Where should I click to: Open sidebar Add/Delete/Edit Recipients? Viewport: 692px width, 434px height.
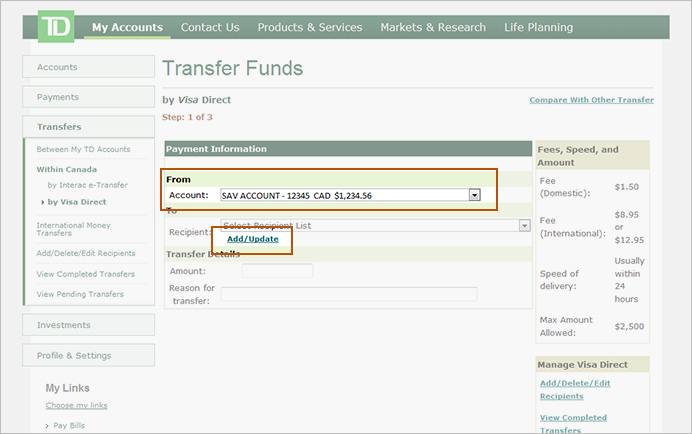tap(86, 253)
